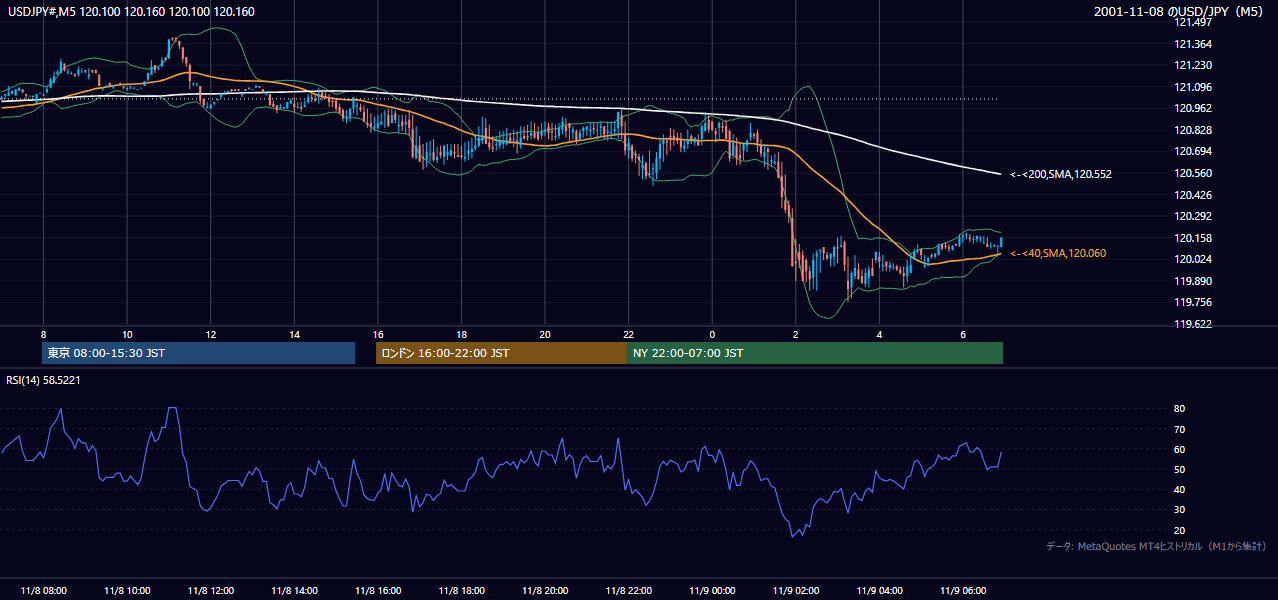Click the 11/8 20:00 time label
The image size is (1278, 600).
pyautogui.click(x=545, y=590)
